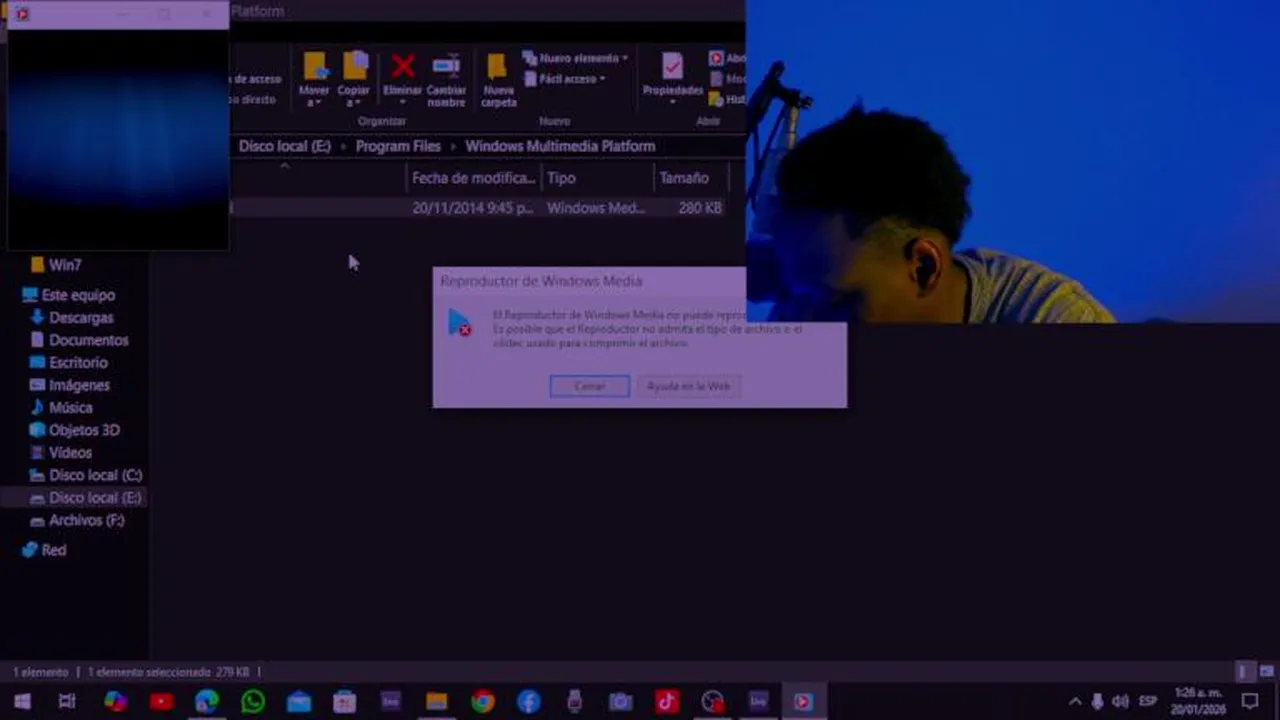
Task: Expand the arrow below Eliminar
Action: pos(403,102)
